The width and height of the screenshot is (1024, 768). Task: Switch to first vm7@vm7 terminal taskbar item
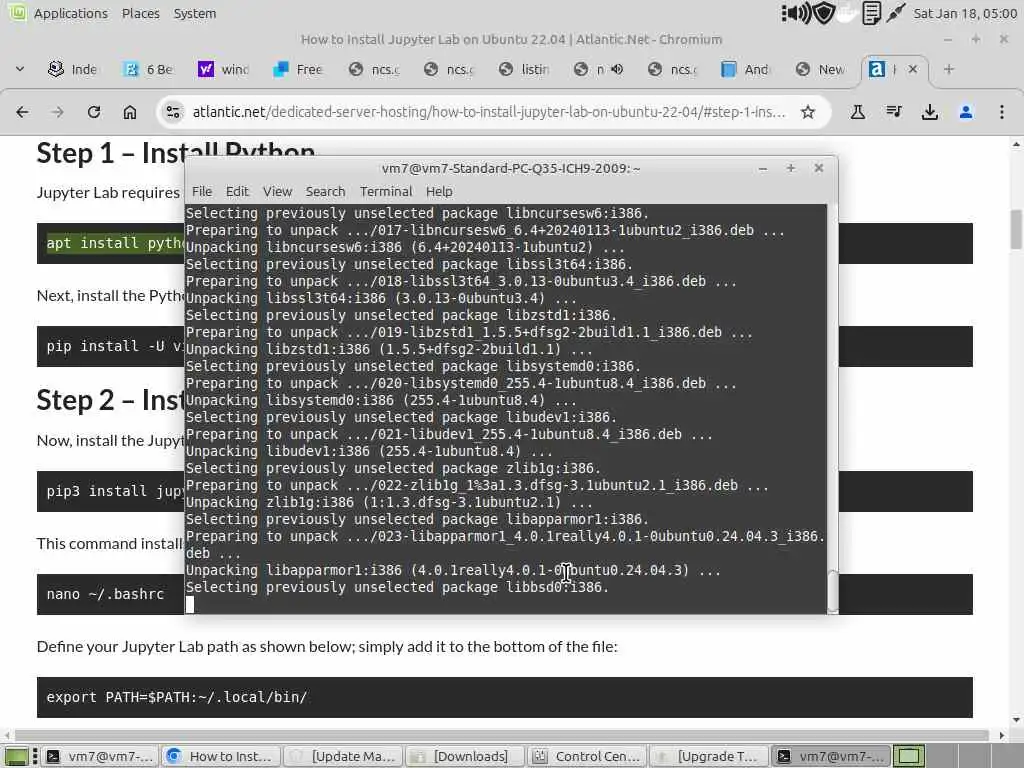(101, 756)
